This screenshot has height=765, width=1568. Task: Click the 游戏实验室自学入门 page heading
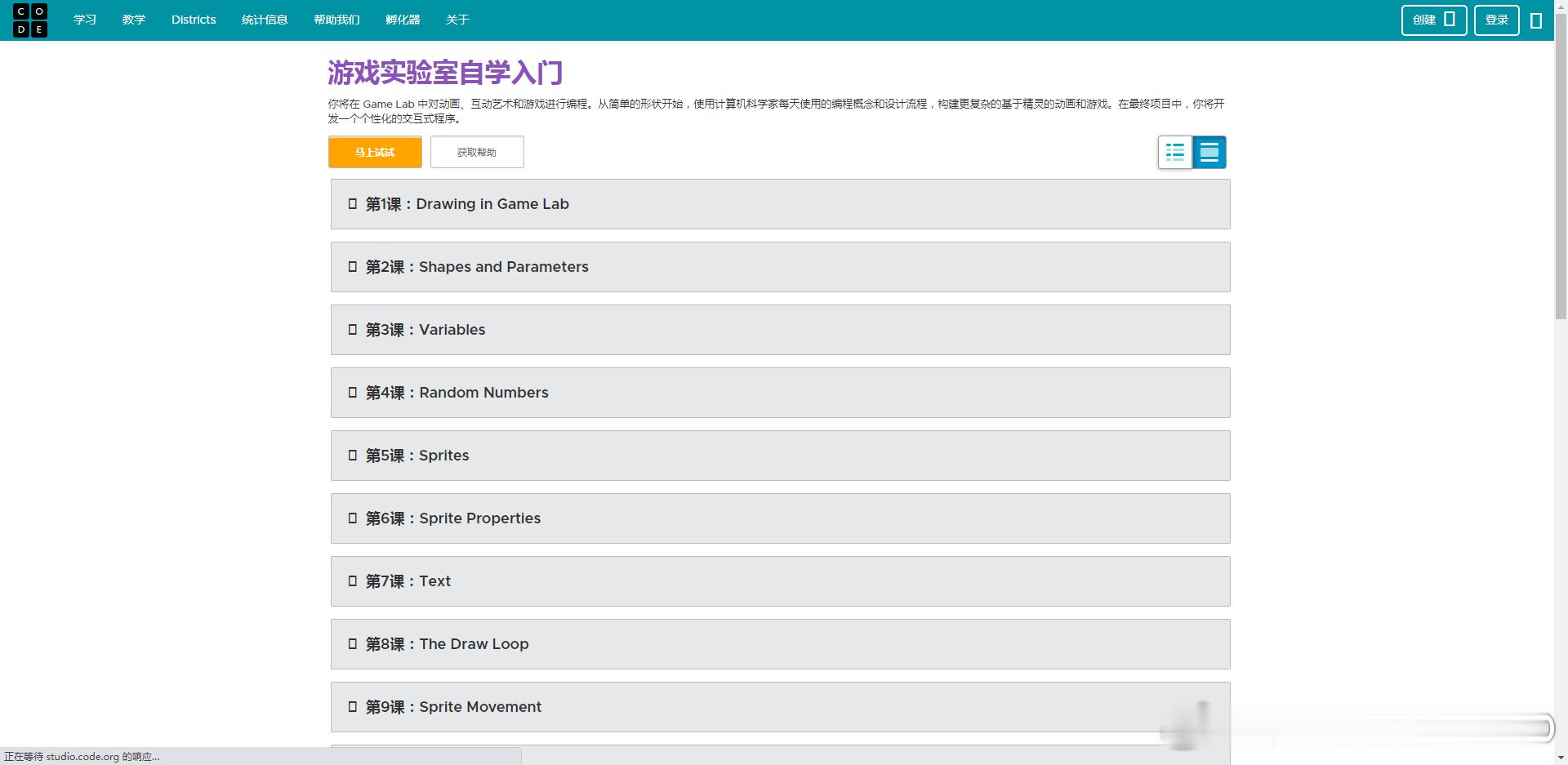point(445,73)
